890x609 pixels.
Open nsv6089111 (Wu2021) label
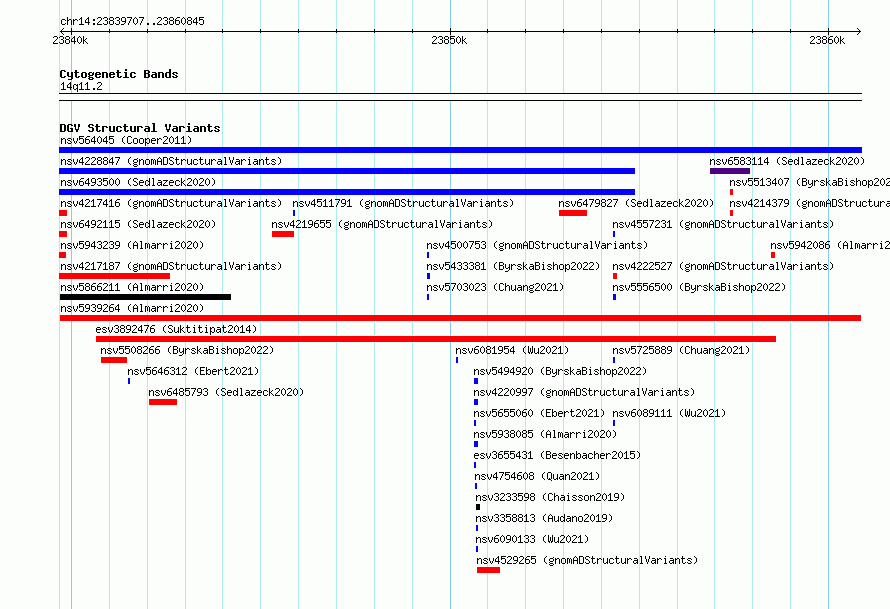[669, 413]
